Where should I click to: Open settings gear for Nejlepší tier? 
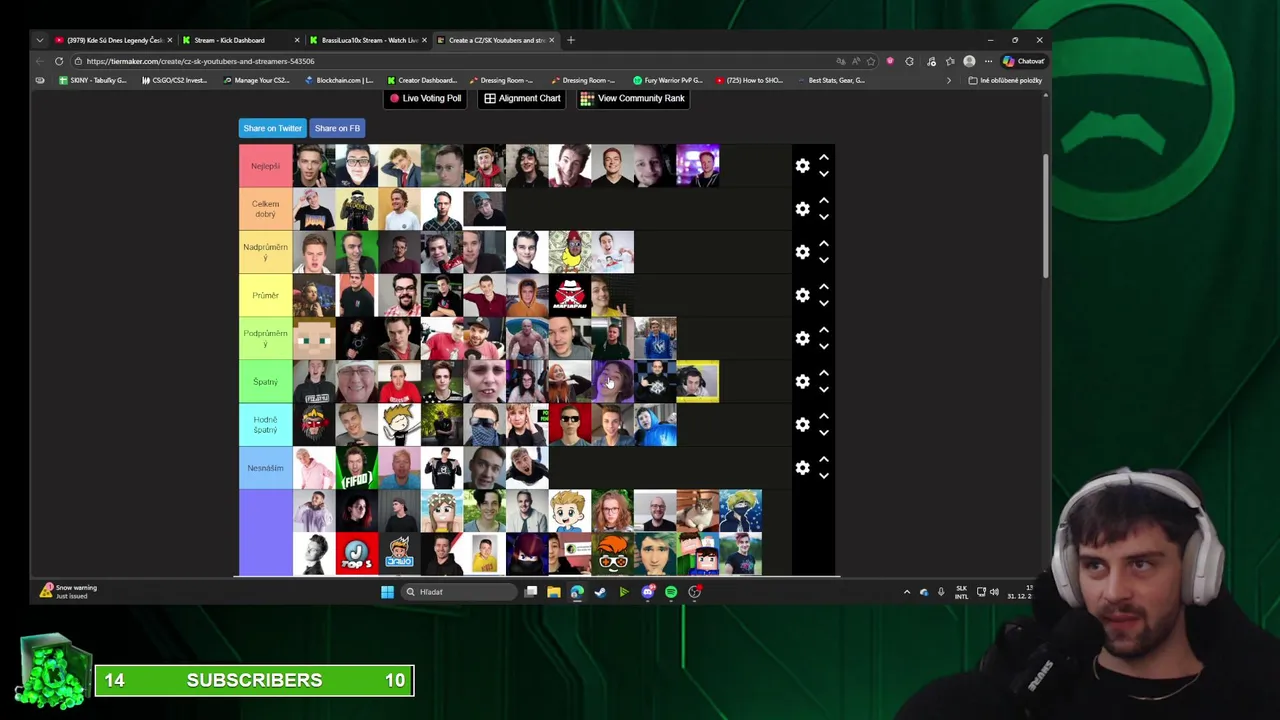pyautogui.click(x=802, y=166)
